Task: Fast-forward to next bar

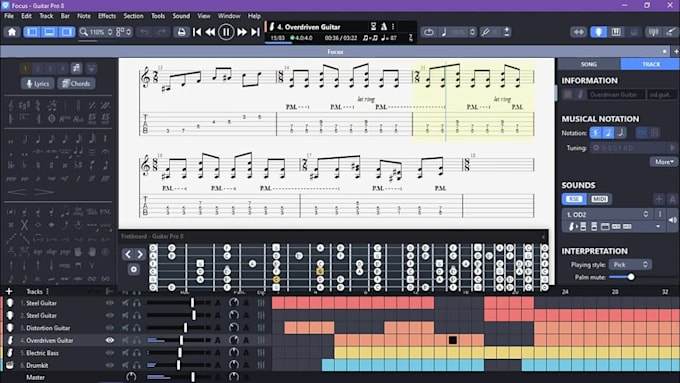Action: [x=242, y=32]
